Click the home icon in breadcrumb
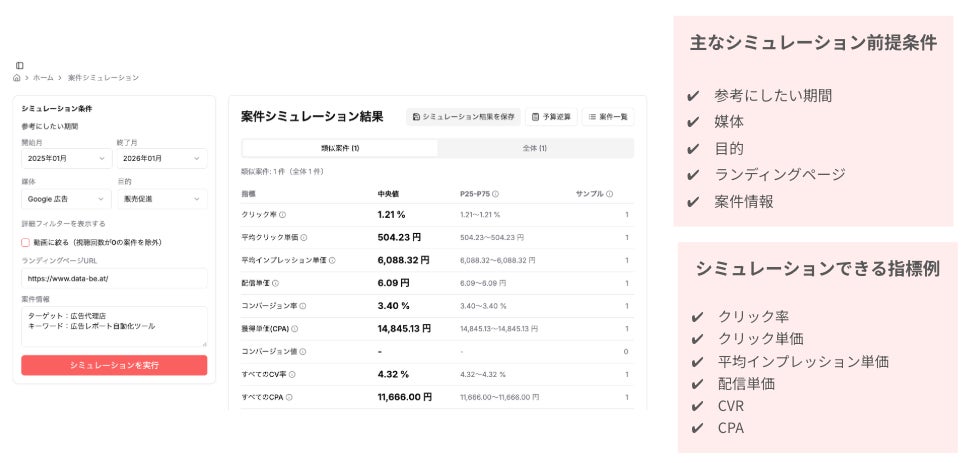 pos(17,77)
